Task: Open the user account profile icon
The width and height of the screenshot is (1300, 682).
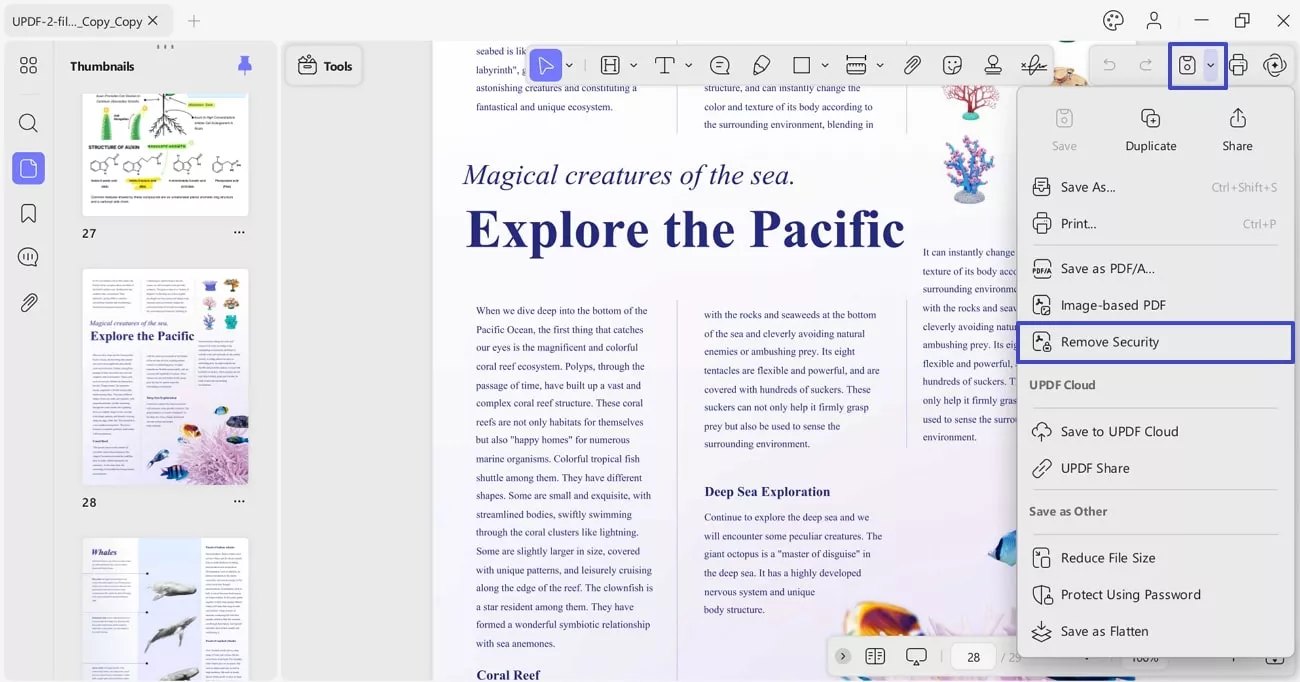Action: pos(1154,20)
